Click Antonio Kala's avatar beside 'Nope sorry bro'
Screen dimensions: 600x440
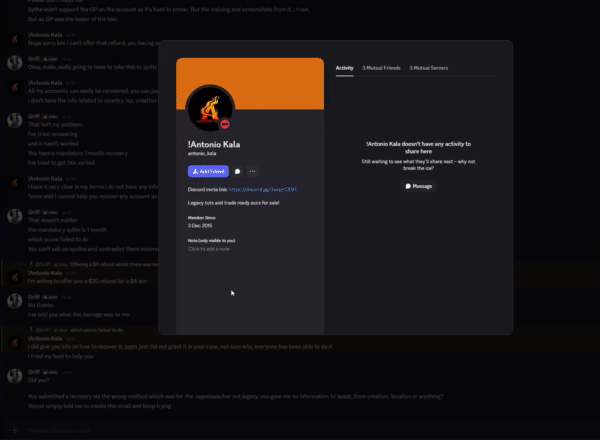pos(15,39)
